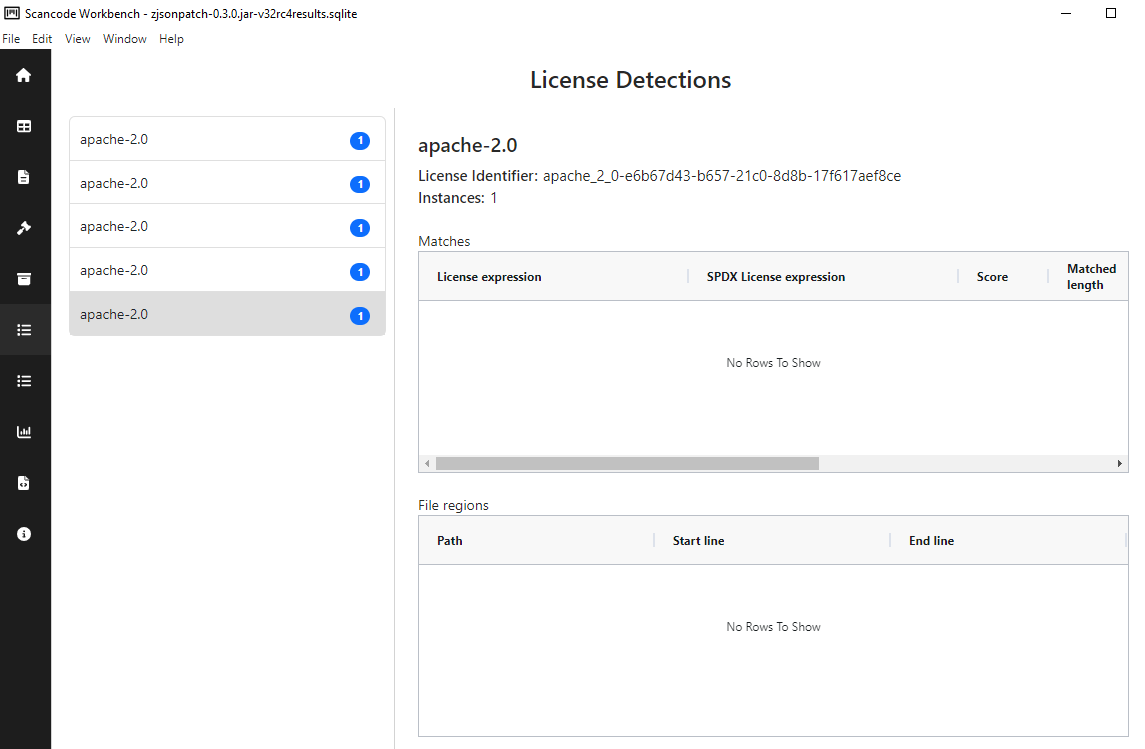This screenshot has width=1145, height=749.
Task: Click the archive box icon in sidebar
Action: coord(24,279)
